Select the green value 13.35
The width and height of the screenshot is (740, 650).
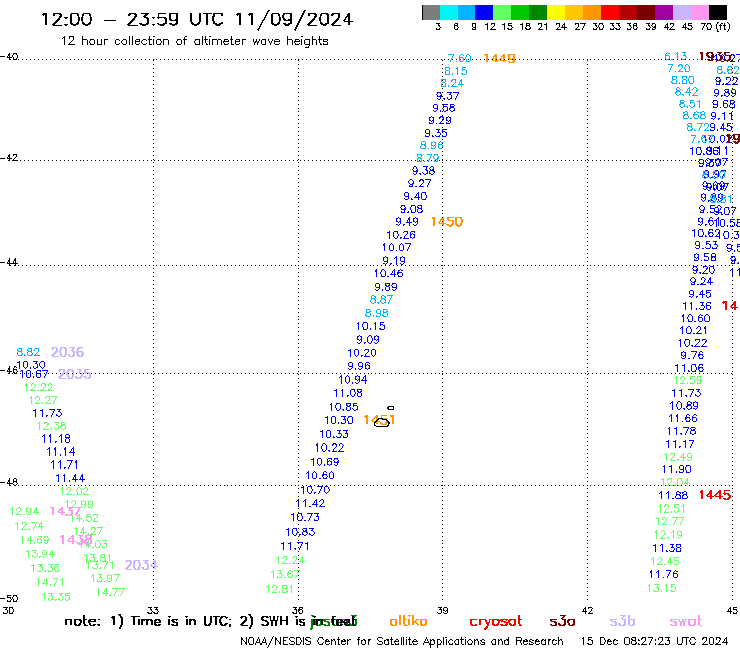56,597
